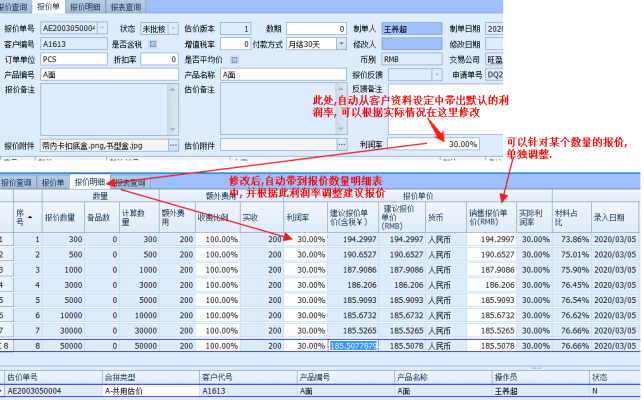The image size is (644, 412).
Task: Click 合拼类型 column header
Action: (150, 377)
